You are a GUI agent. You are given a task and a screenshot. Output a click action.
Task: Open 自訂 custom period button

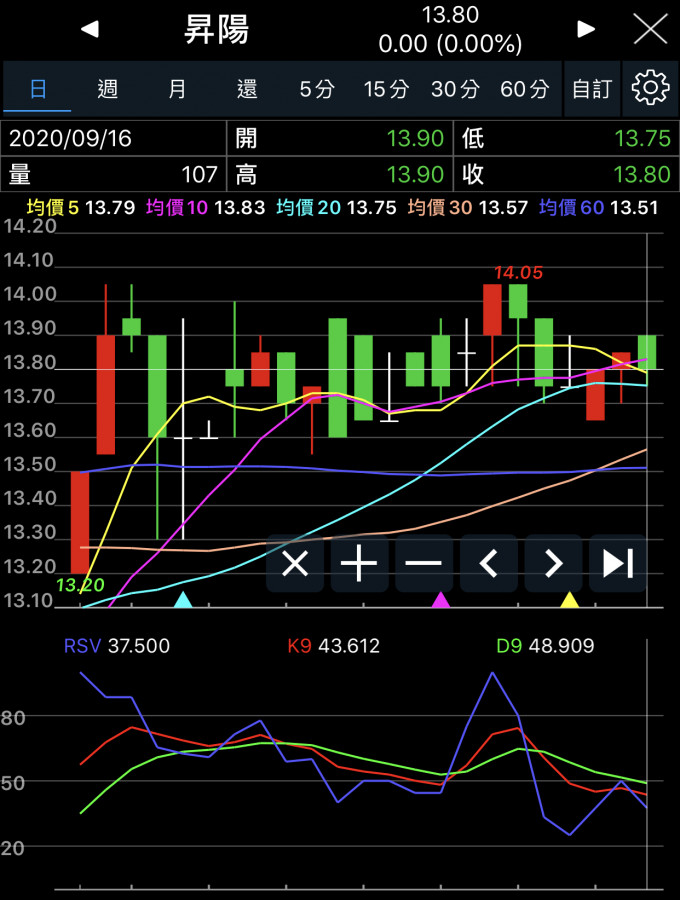tap(591, 89)
